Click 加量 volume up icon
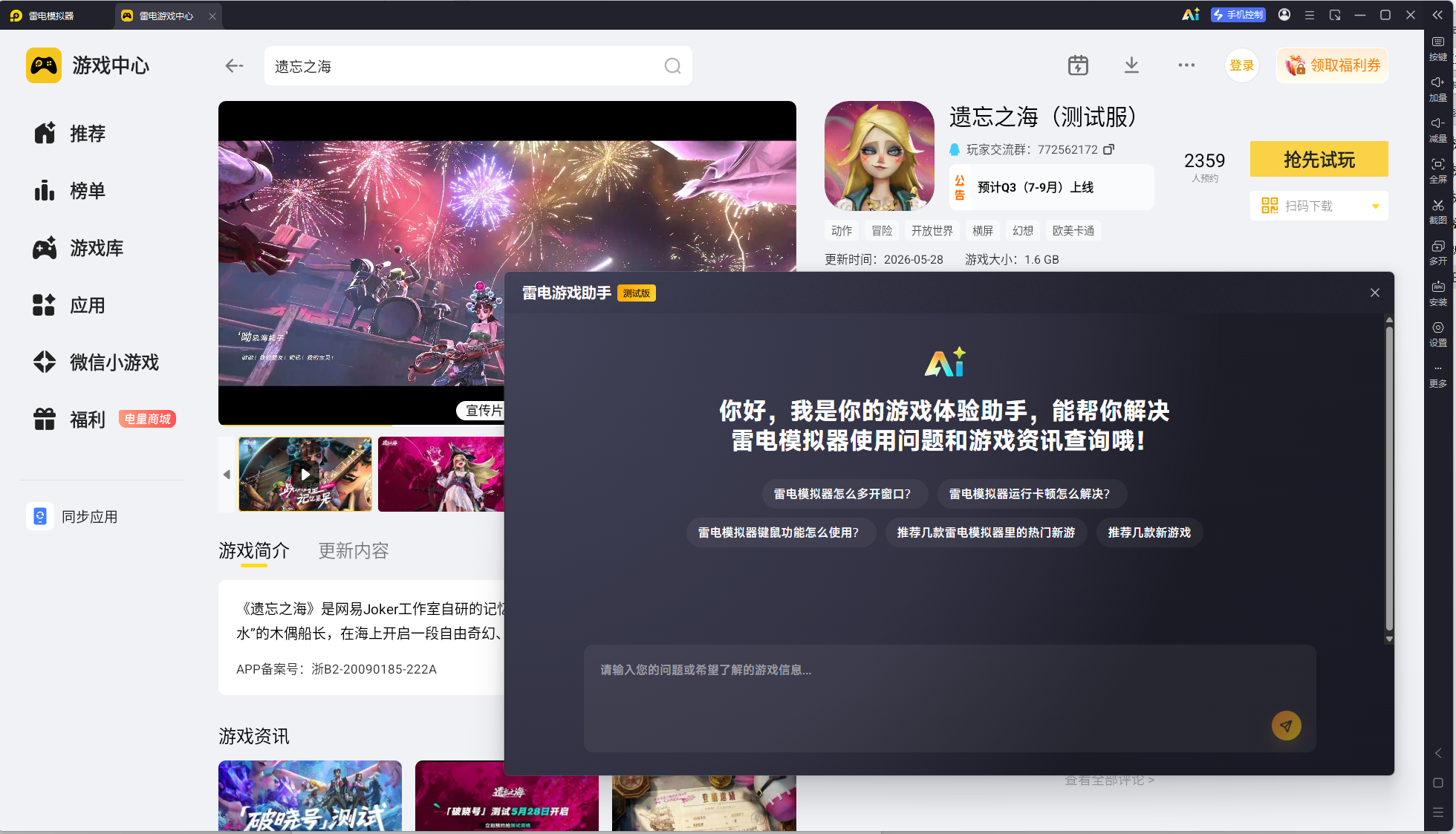1456x834 pixels. click(x=1438, y=90)
